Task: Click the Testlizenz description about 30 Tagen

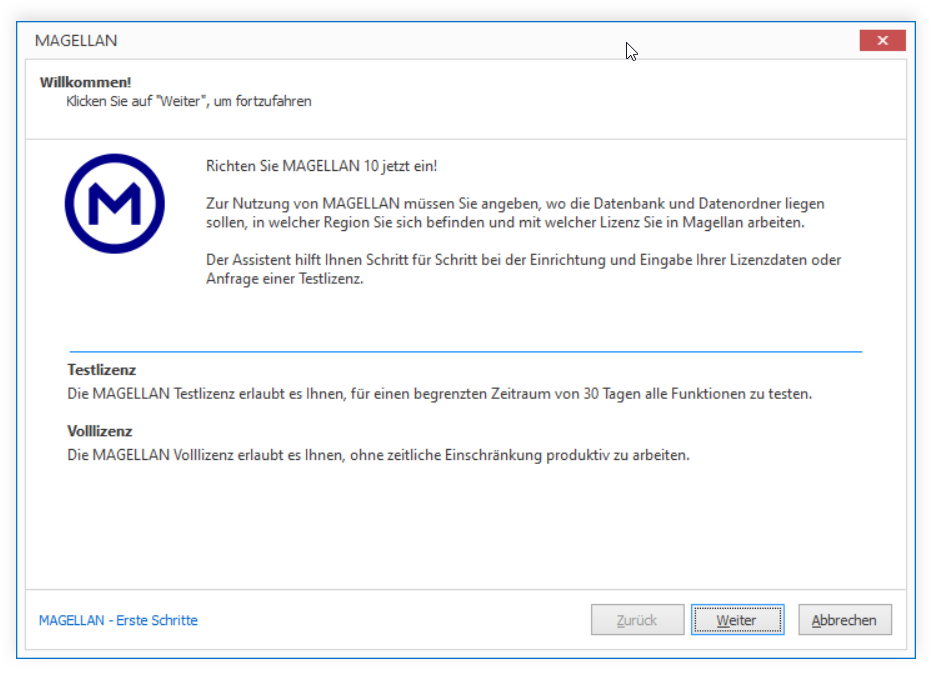Action: (439, 393)
